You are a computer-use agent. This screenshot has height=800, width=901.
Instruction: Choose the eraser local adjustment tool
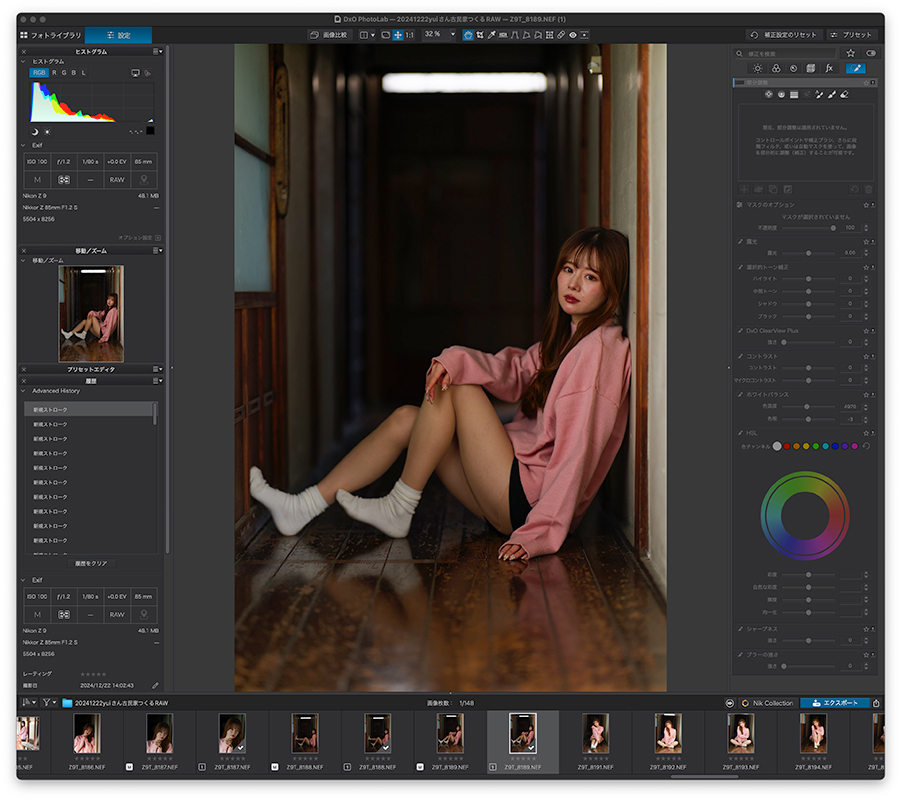[844, 94]
